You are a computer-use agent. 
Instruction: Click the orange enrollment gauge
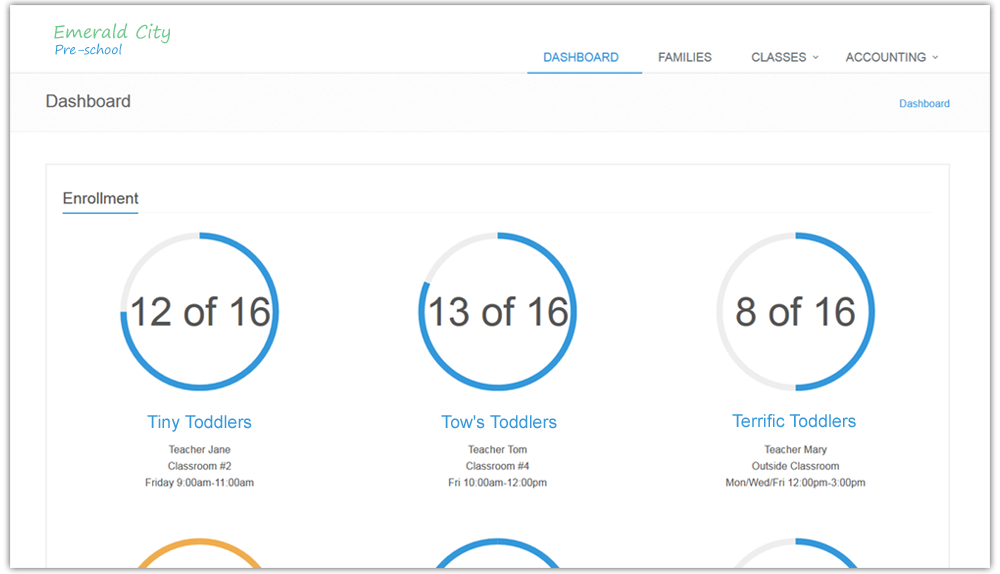[199, 553]
